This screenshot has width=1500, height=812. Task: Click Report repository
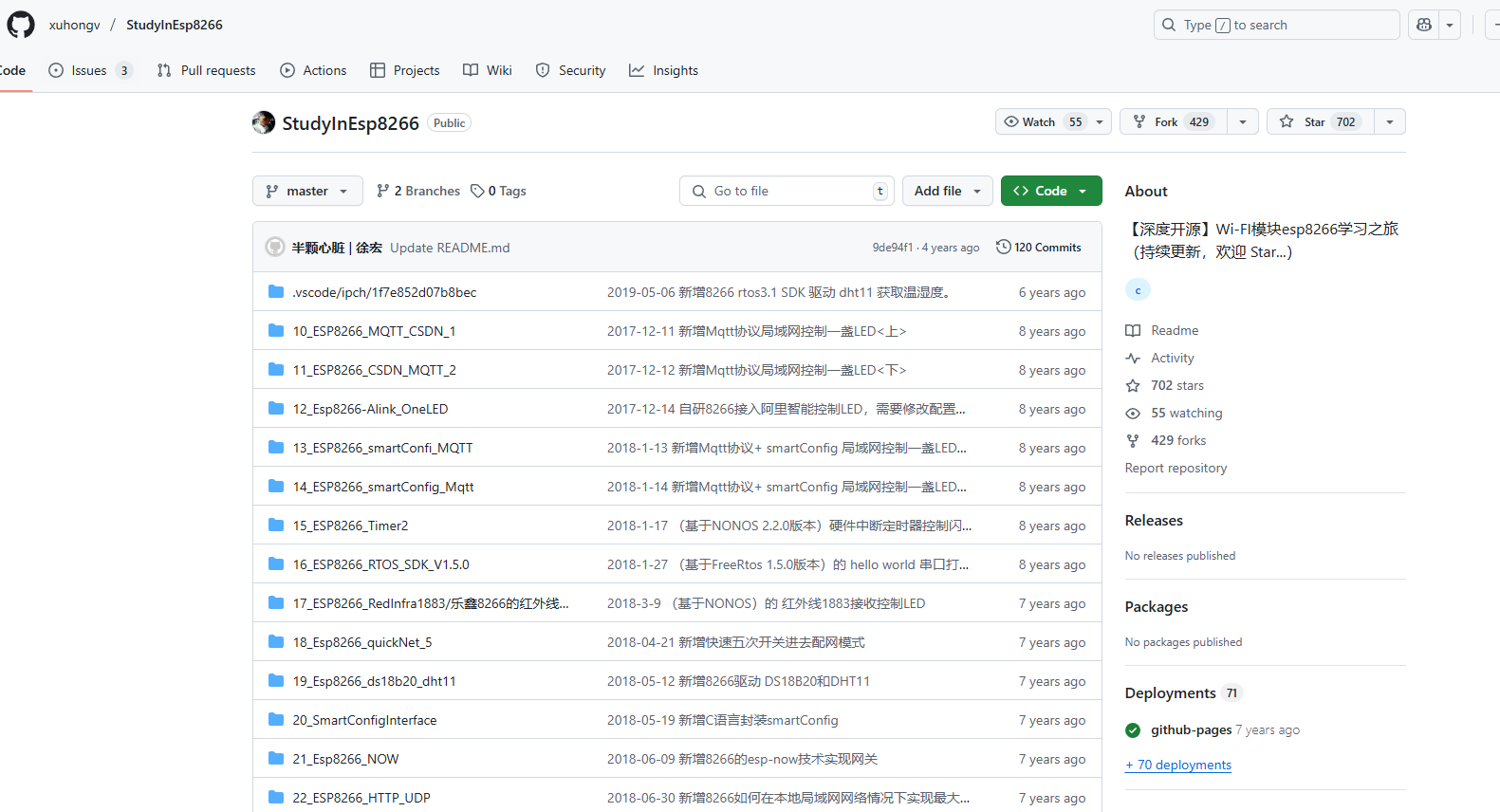tap(1176, 468)
